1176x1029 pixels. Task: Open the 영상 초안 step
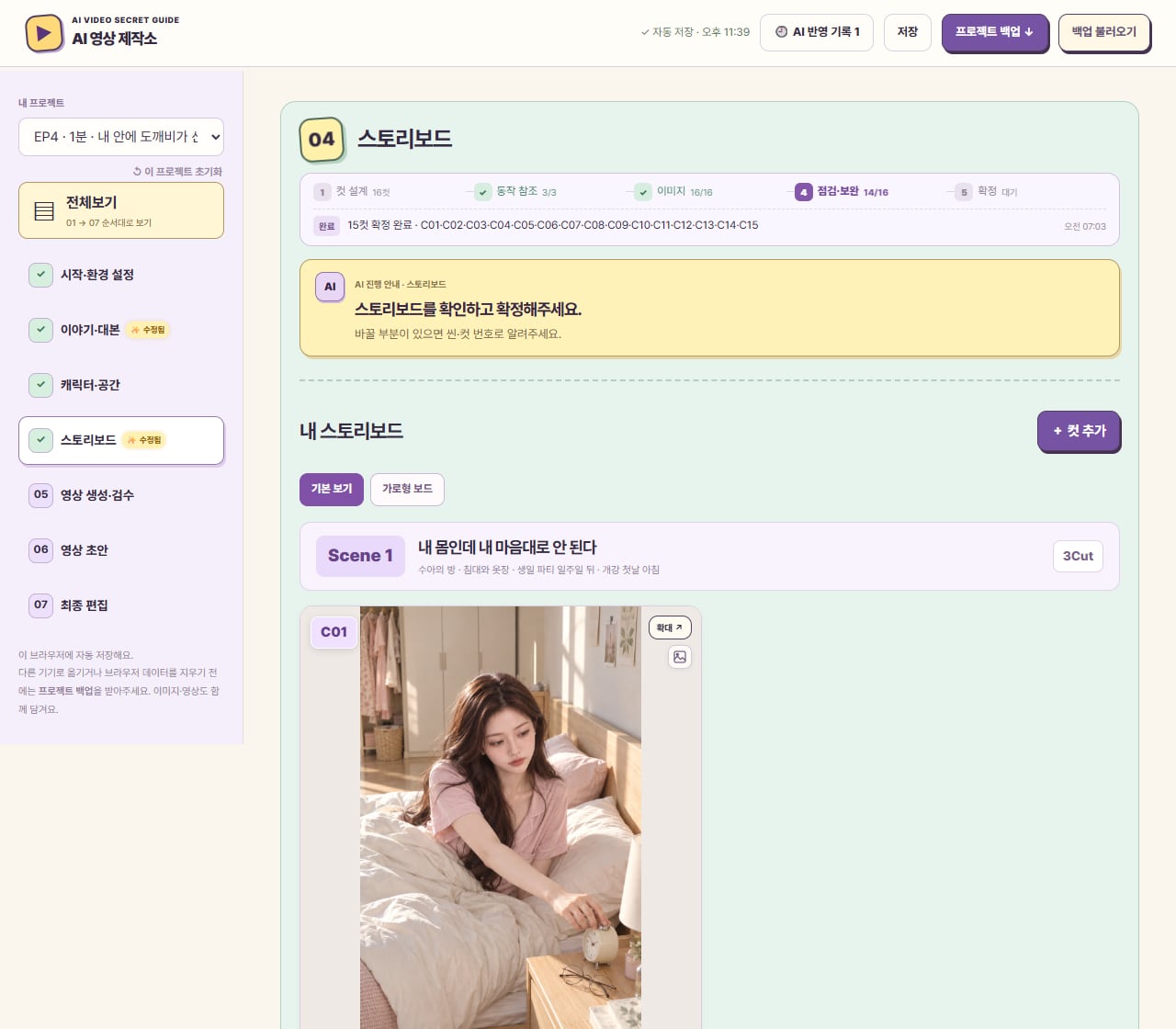point(121,550)
